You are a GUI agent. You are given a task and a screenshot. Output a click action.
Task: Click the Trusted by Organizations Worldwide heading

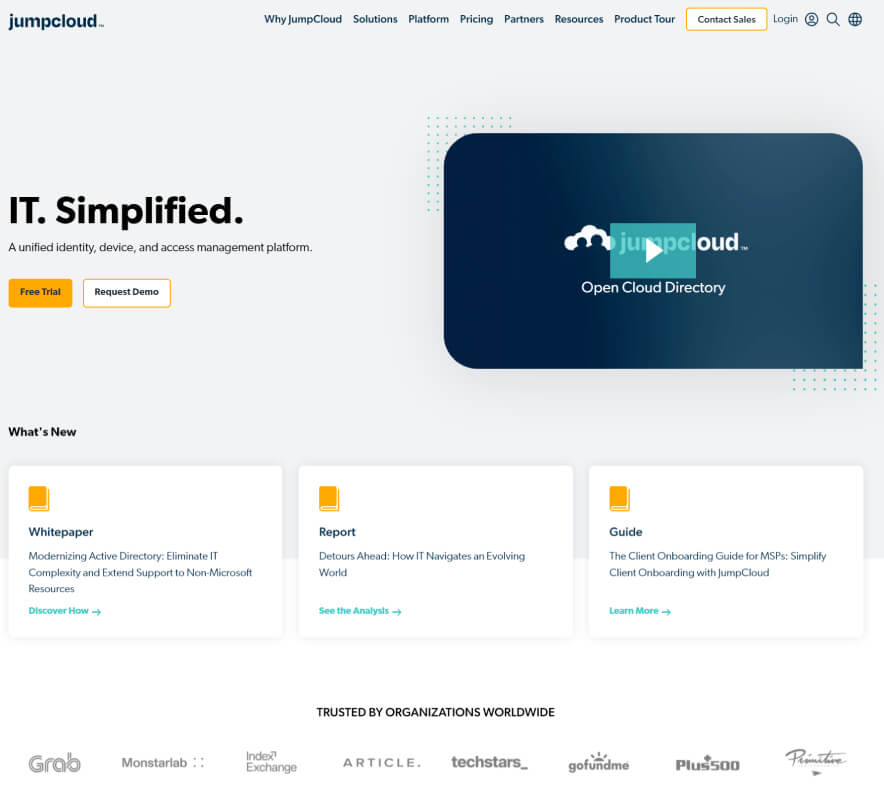435,712
